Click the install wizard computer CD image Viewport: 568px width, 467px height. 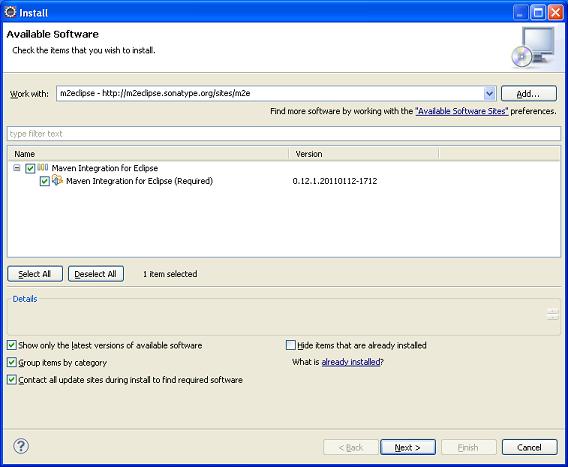pyautogui.click(x=533, y=47)
